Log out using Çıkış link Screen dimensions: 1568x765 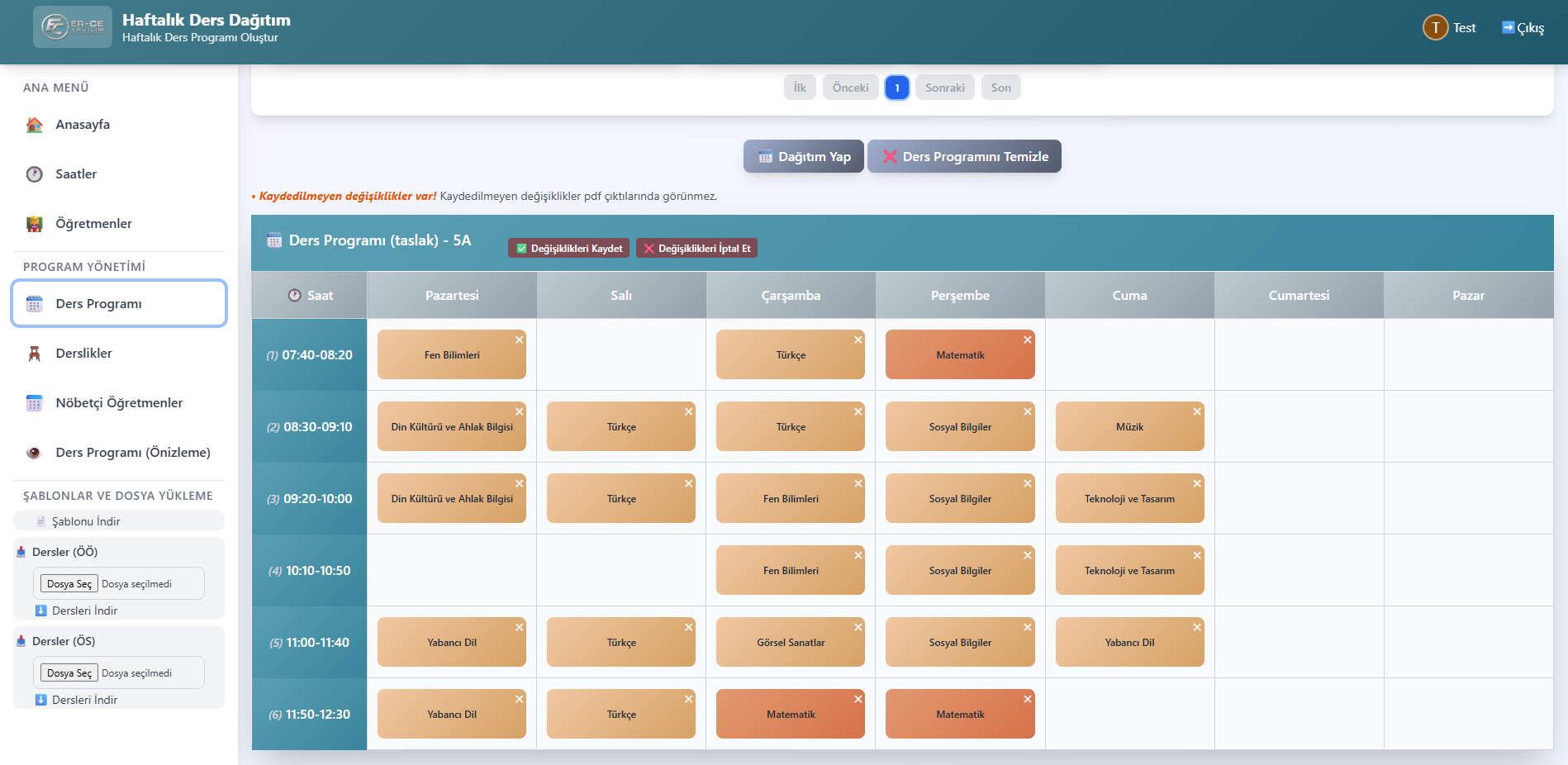(x=1523, y=28)
